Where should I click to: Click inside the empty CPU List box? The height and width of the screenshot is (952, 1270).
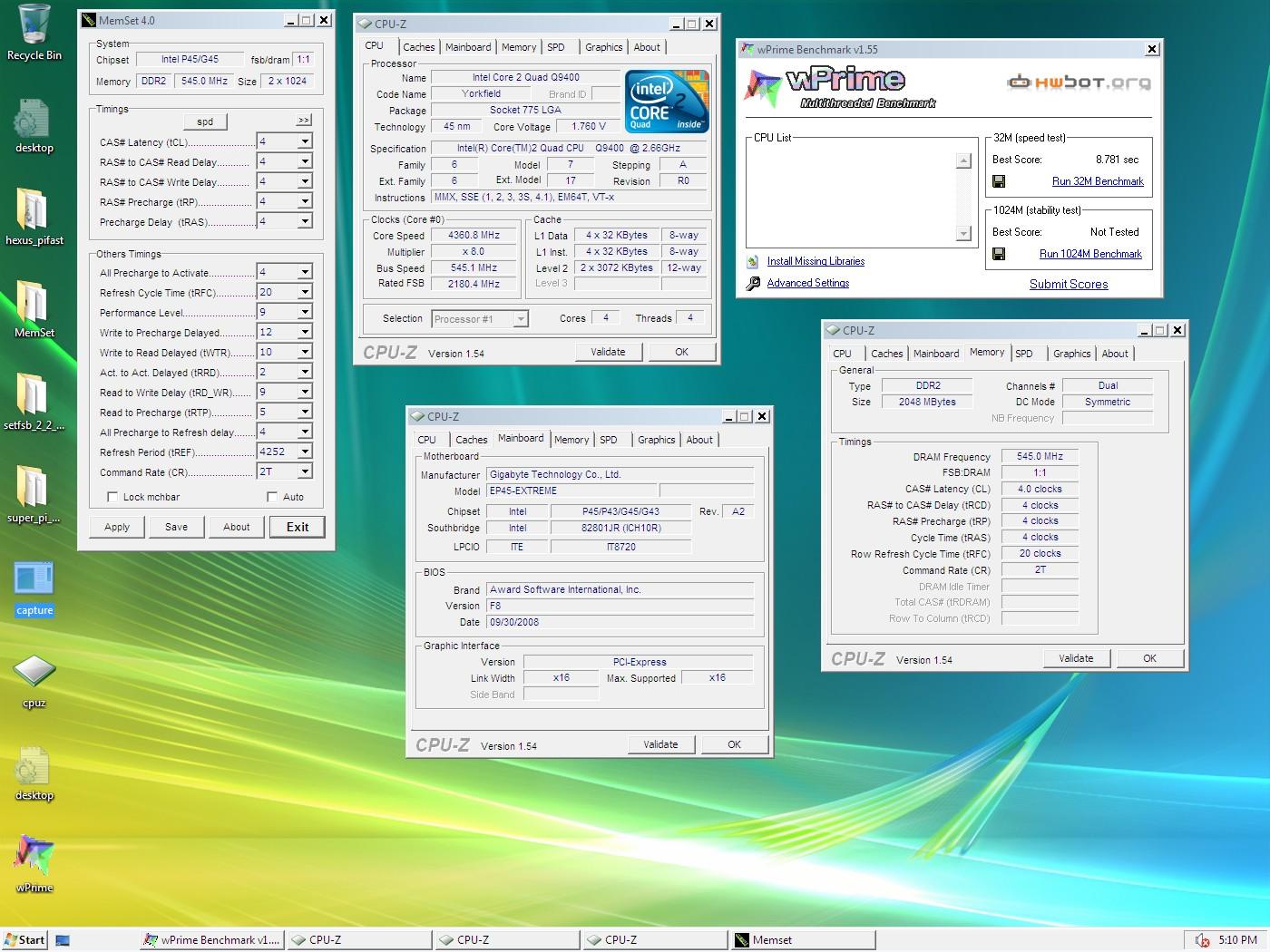click(x=851, y=196)
